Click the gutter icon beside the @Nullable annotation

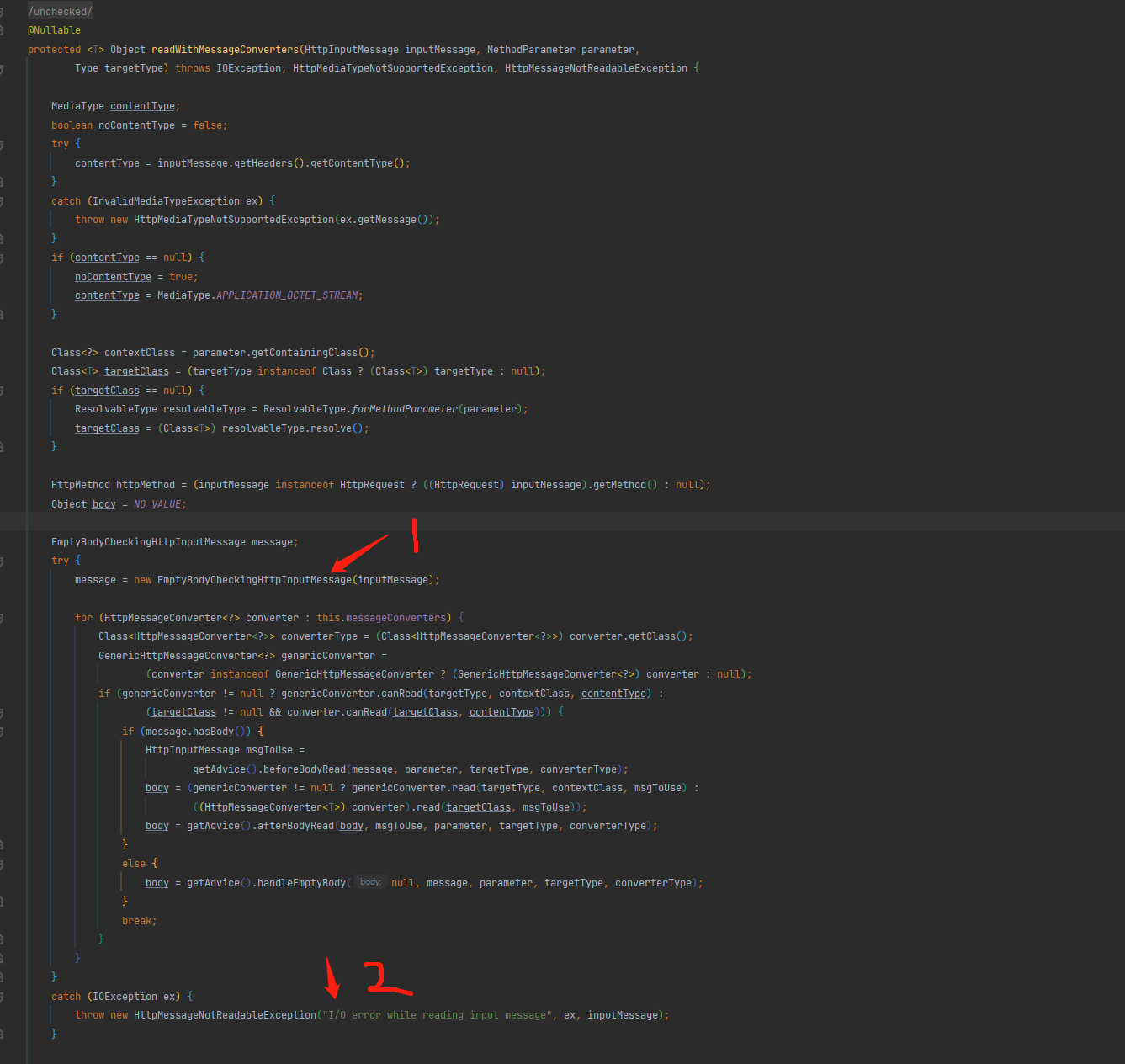[5, 29]
